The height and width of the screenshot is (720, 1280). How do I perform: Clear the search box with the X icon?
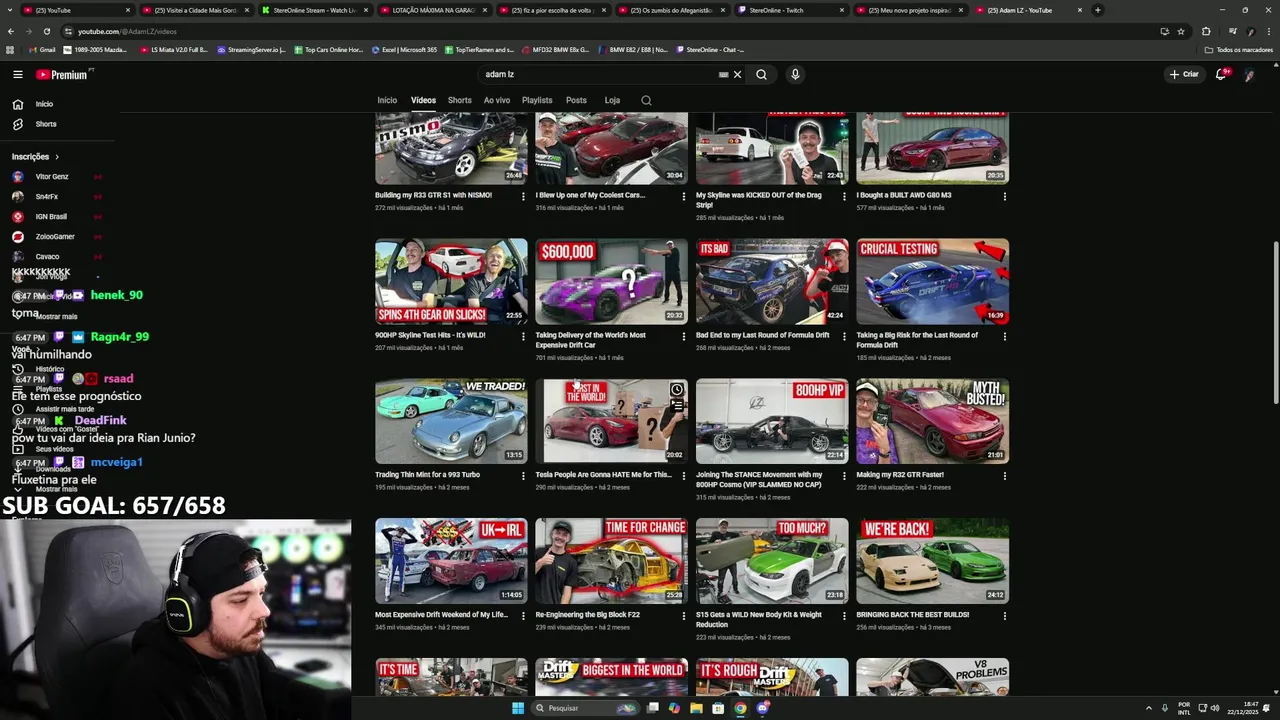737,74
